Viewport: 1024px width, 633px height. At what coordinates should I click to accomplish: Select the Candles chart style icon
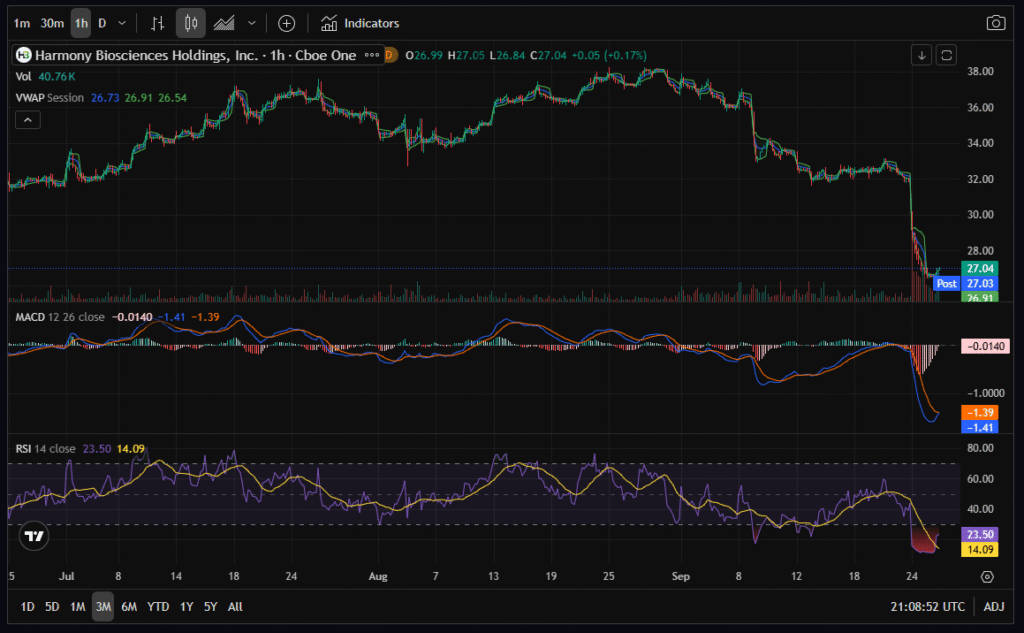[191, 23]
